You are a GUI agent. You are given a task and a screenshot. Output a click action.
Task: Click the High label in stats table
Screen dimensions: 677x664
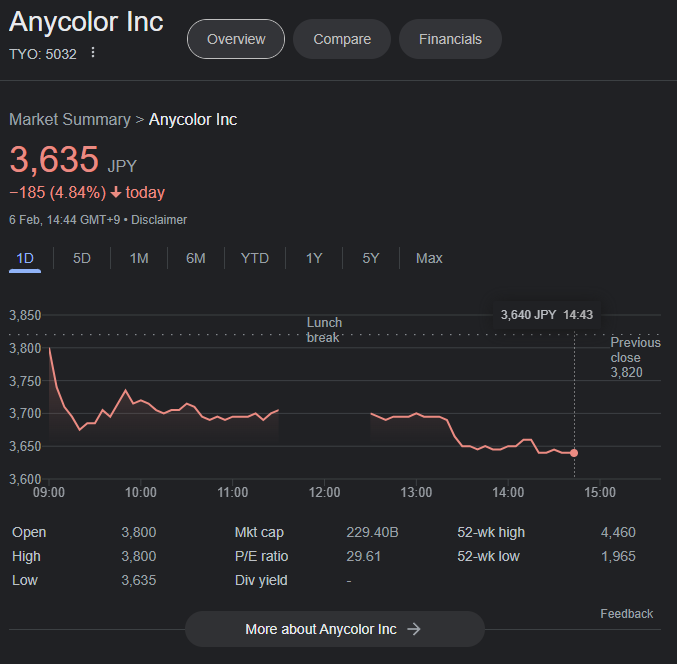26,556
